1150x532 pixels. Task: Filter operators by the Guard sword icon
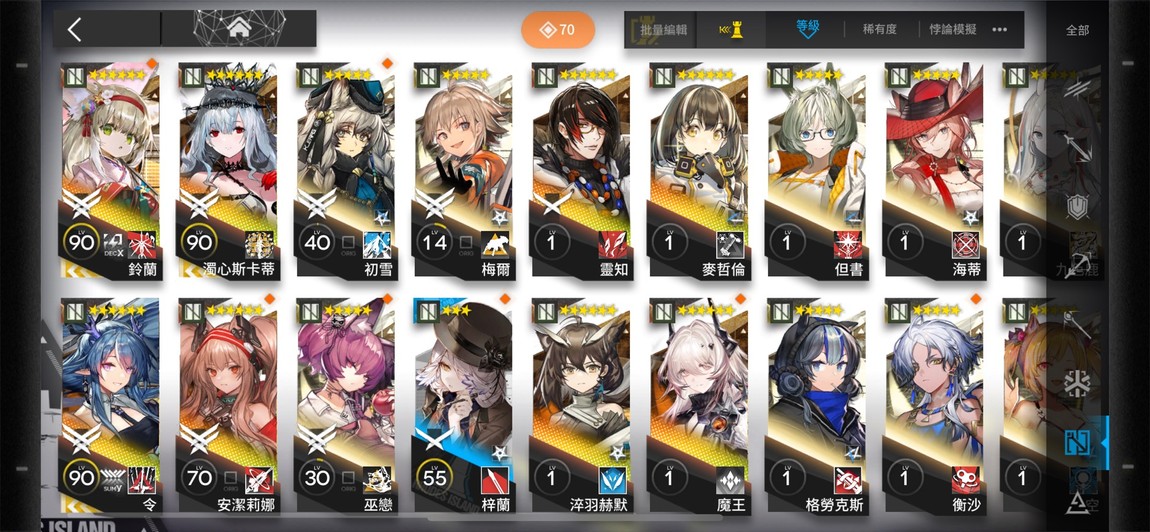click(x=1077, y=147)
